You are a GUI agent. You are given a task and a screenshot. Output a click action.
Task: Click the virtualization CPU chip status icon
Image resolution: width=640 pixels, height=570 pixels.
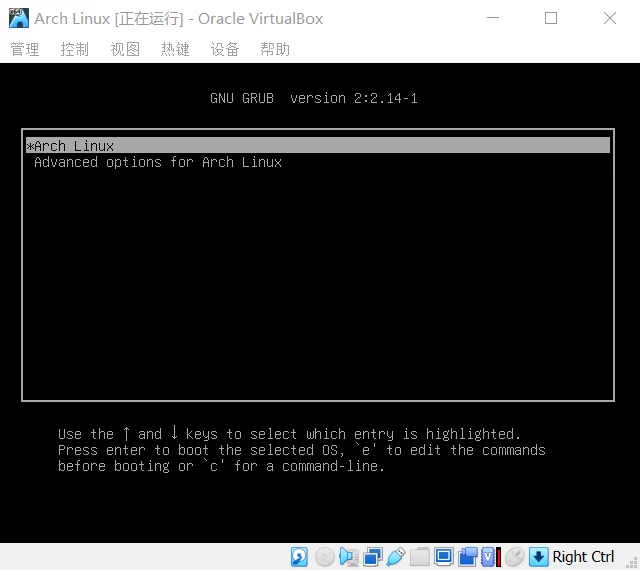(x=491, y=557)
